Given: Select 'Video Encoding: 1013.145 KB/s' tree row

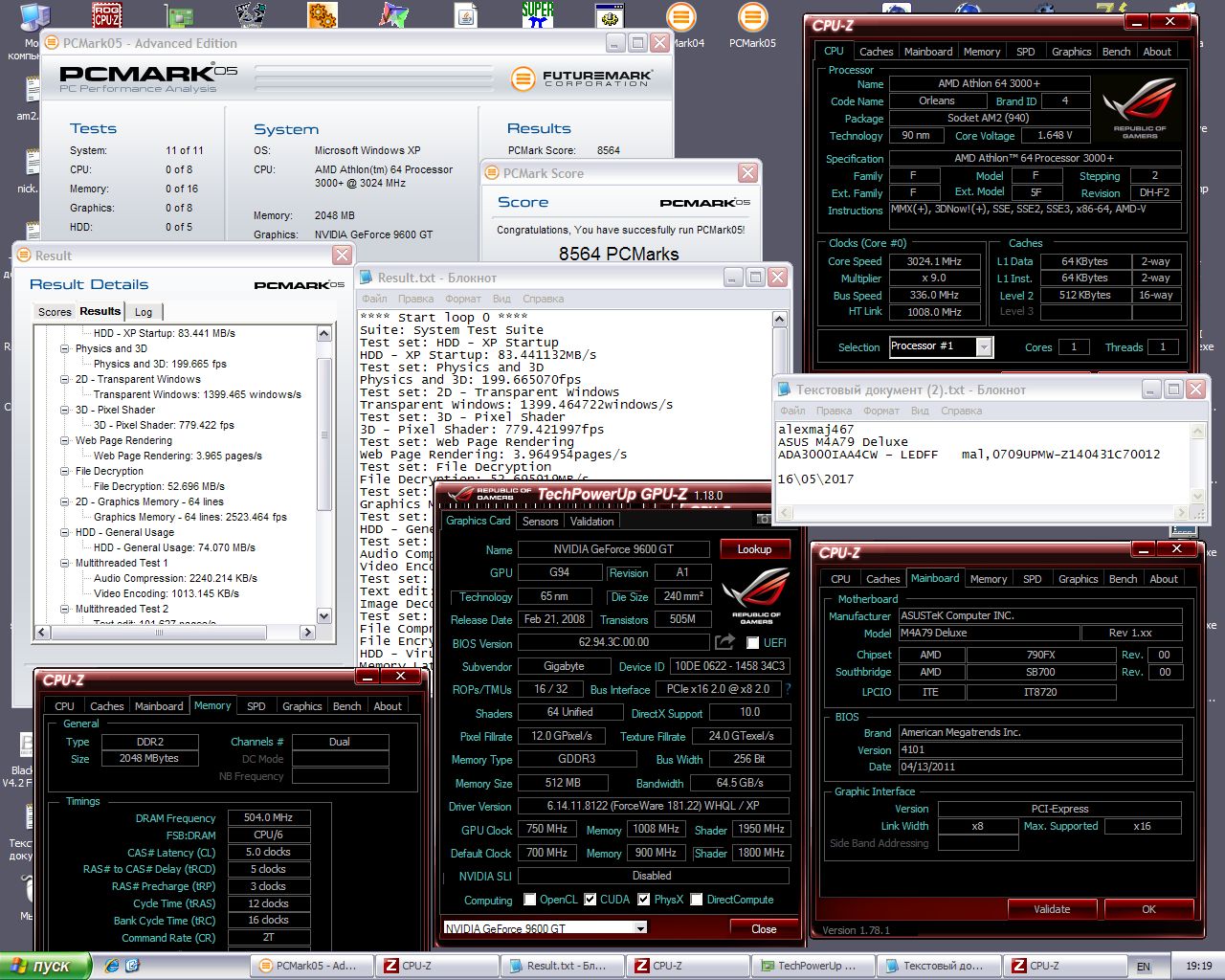Looking at the screenshot, I should (167, 593).
